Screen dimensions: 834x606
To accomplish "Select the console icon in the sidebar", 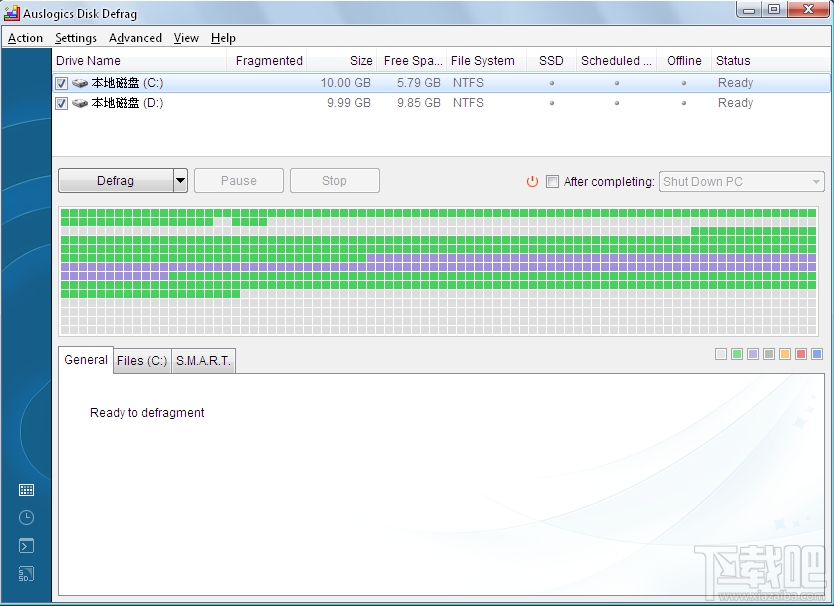I will 26,545.
